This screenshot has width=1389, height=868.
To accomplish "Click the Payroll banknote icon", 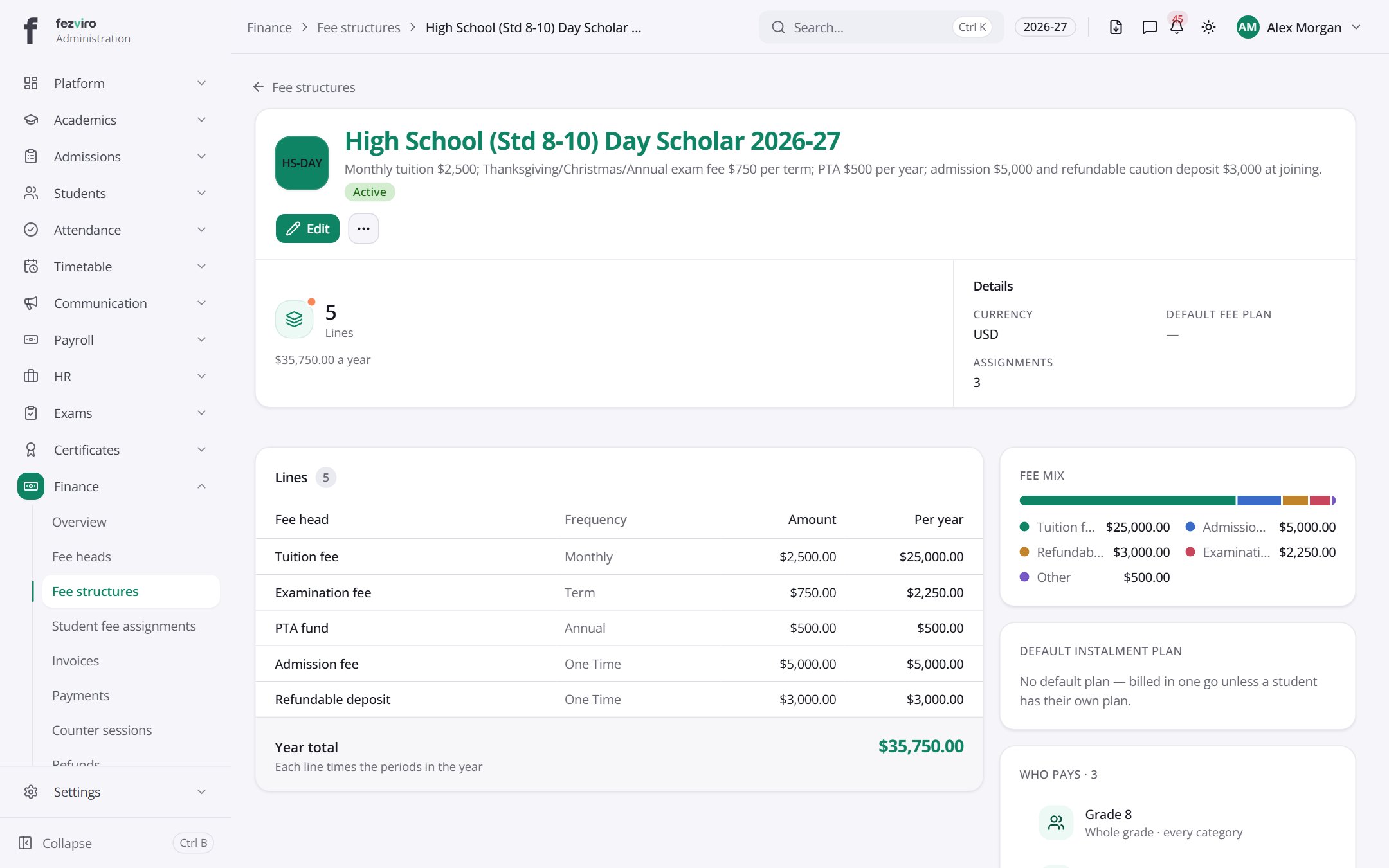I will [31, 339].
